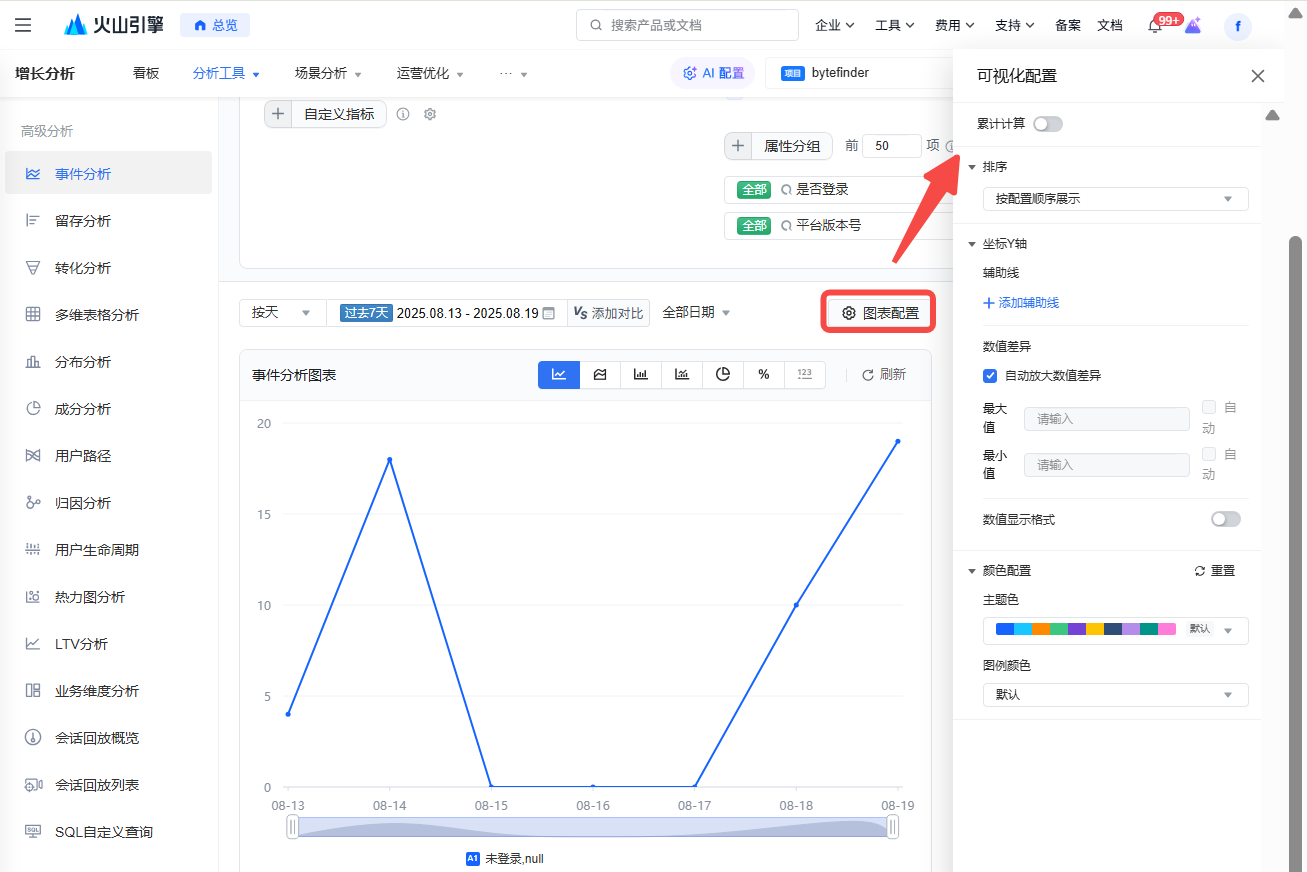Open the 主题色 color palette selector

point(1115,630)
